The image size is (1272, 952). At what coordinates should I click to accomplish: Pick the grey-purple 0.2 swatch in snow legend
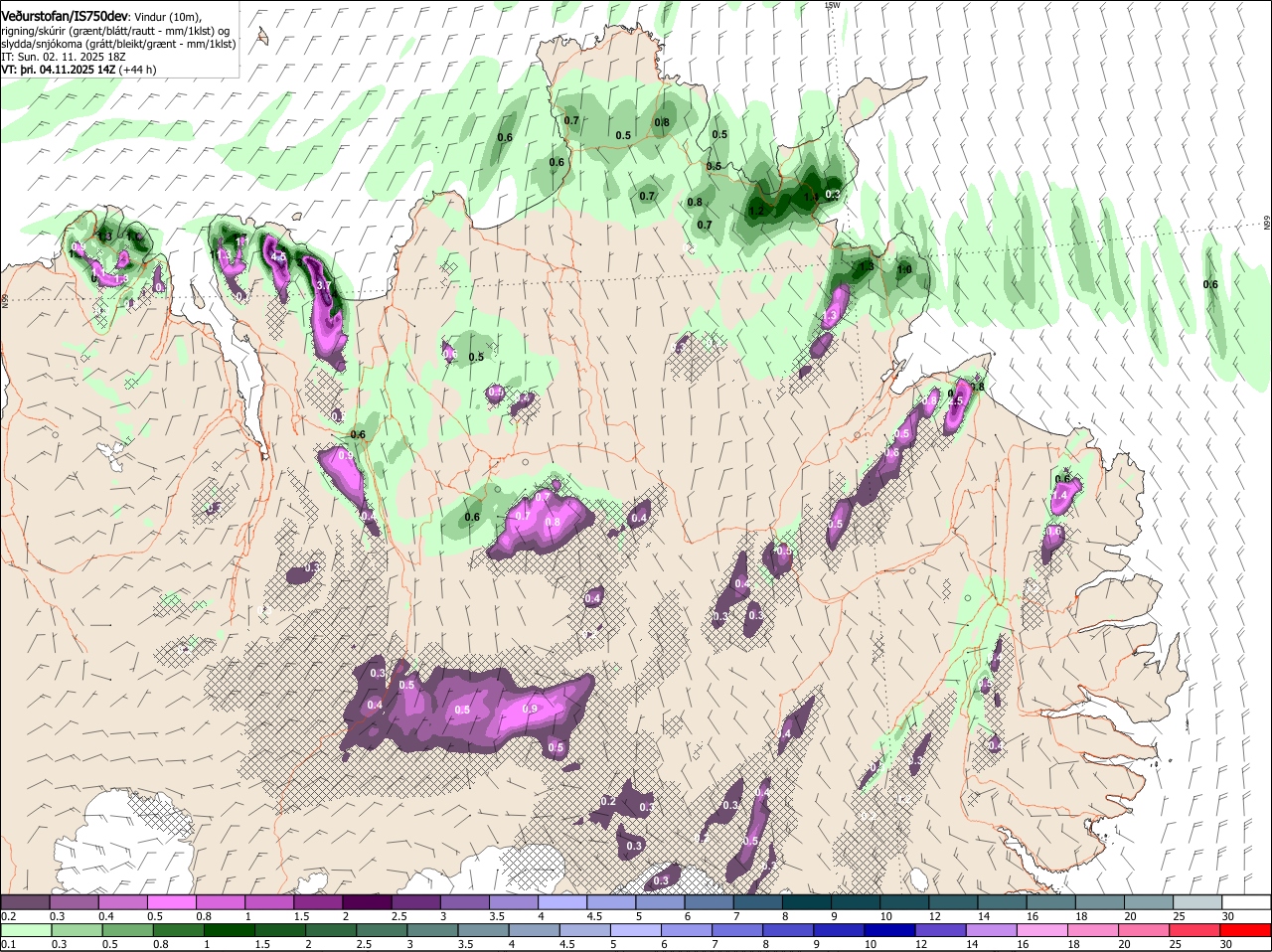(25, 902)
